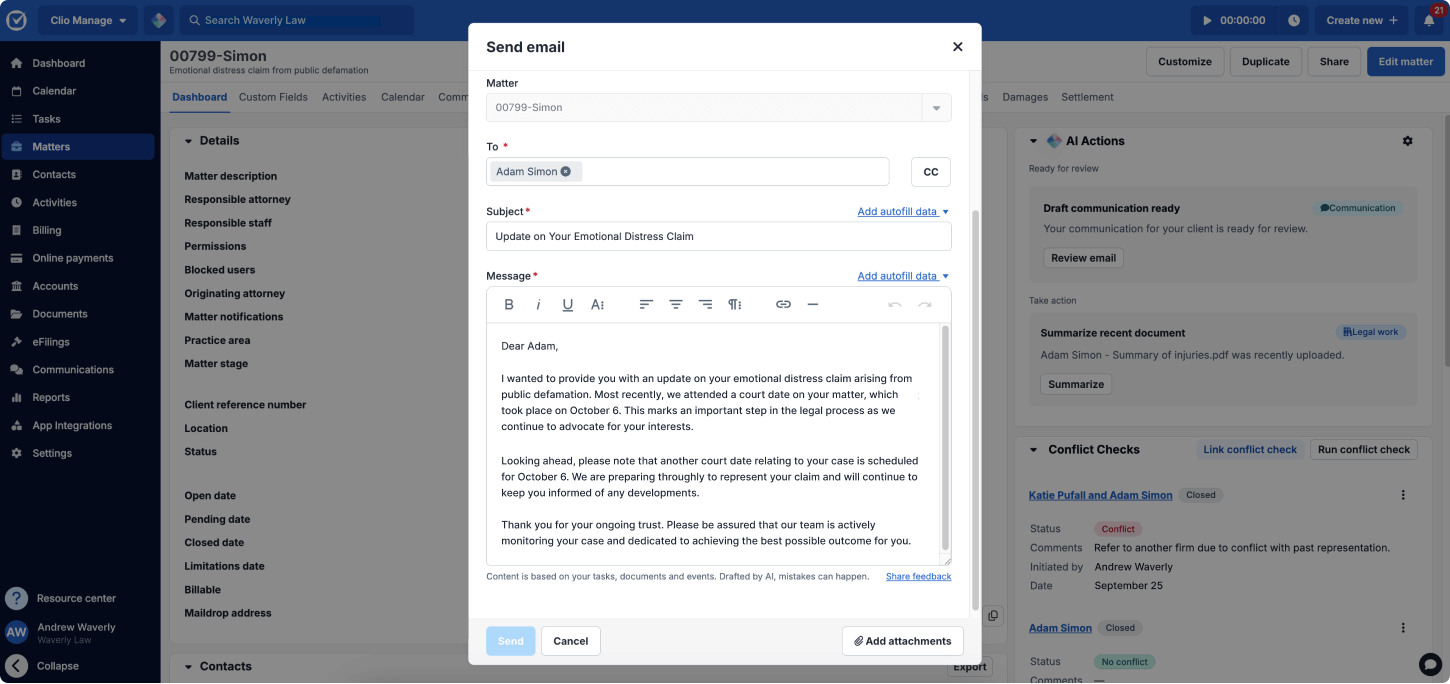
Task: Switch to the Activities tab
Action: (344, 97)
